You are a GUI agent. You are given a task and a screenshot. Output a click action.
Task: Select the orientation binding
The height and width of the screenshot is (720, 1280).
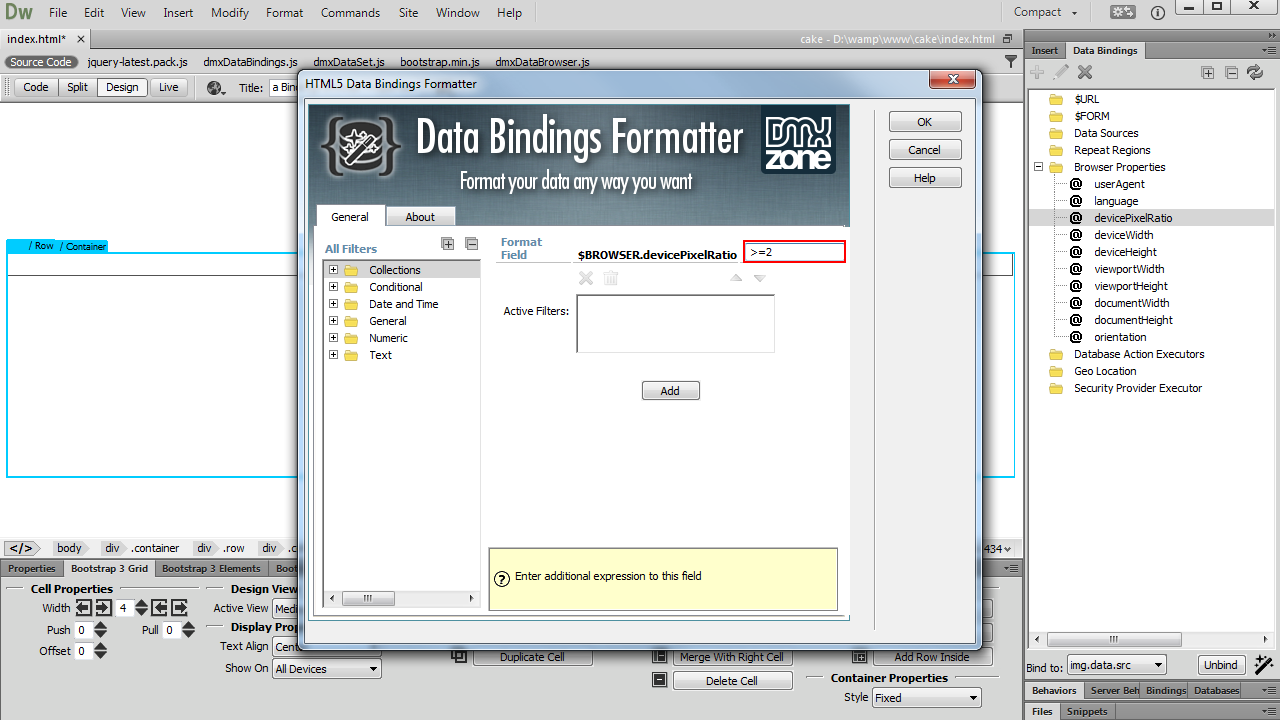pos(1120,337)
